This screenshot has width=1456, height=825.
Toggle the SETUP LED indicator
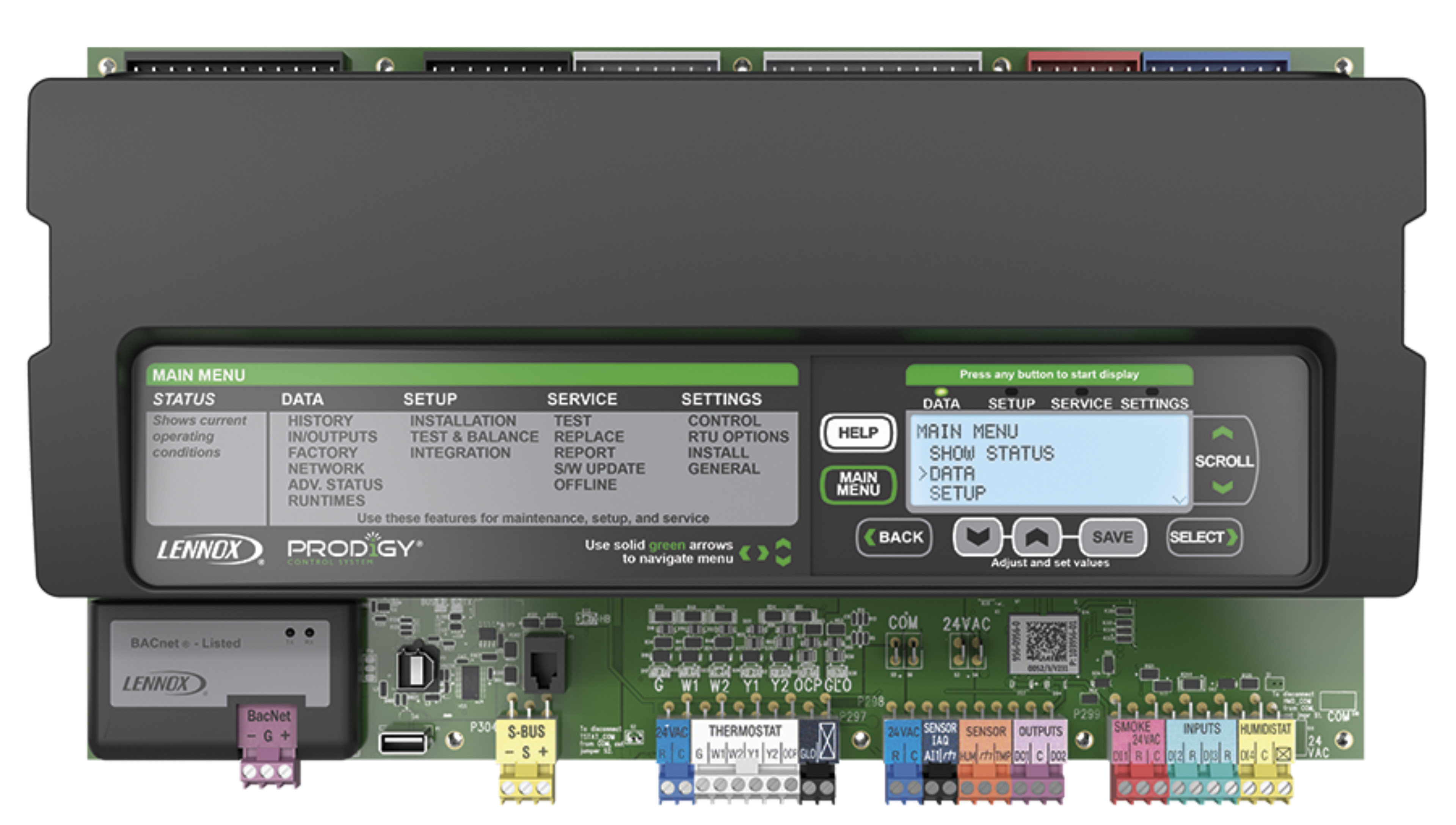(1012, 391)
